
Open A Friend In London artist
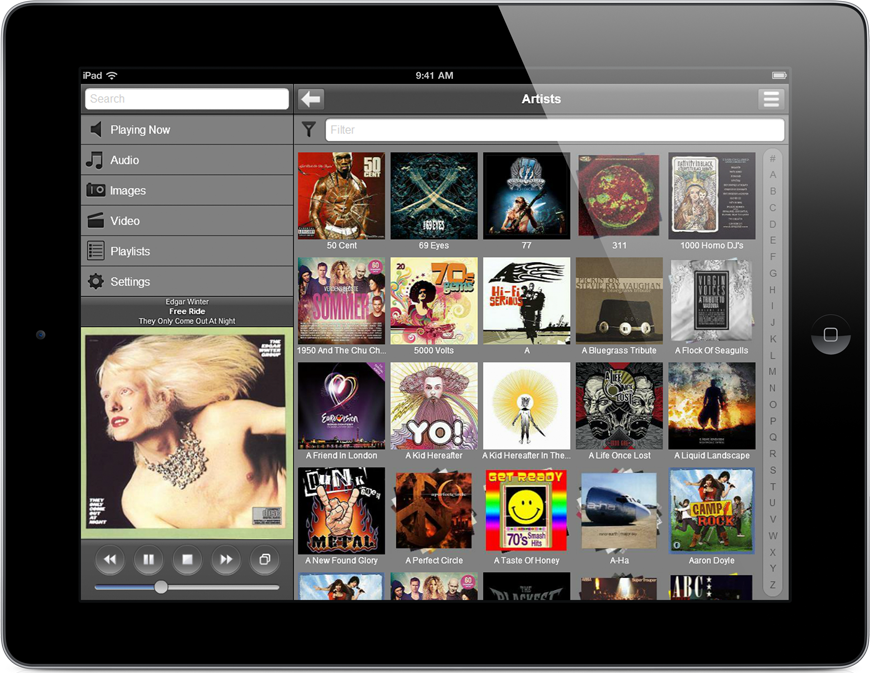tap(341, 406)
